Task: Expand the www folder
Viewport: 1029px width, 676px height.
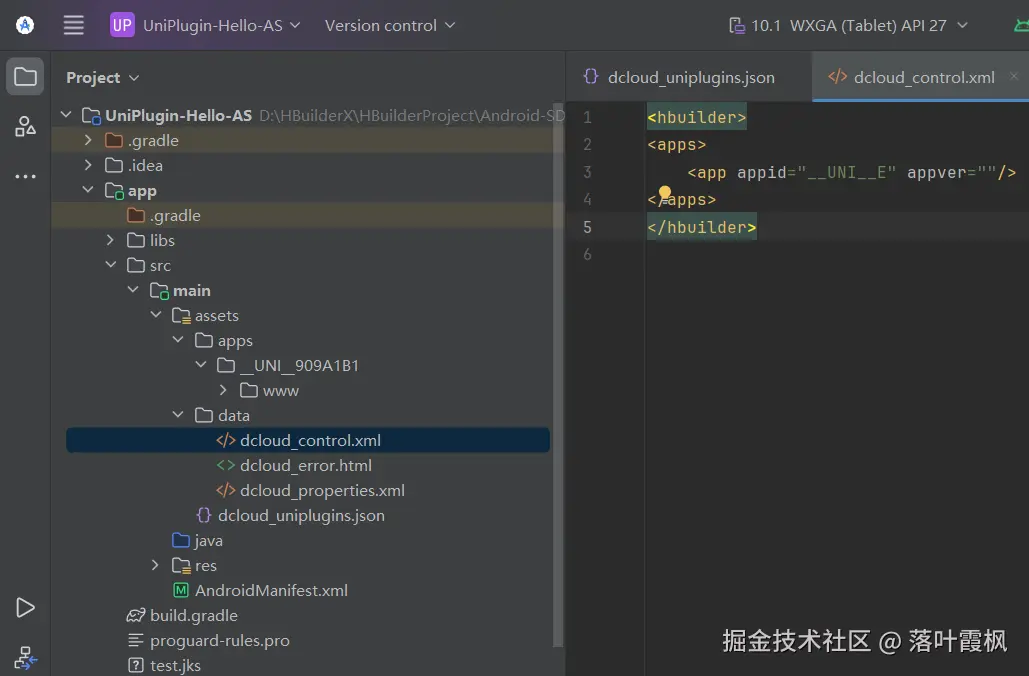Action: 223,390
